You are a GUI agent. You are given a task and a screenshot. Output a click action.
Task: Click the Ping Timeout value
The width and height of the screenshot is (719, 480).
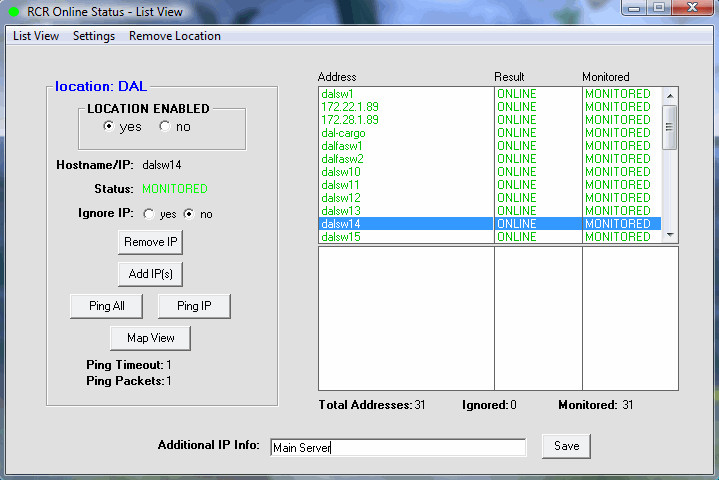169,365
